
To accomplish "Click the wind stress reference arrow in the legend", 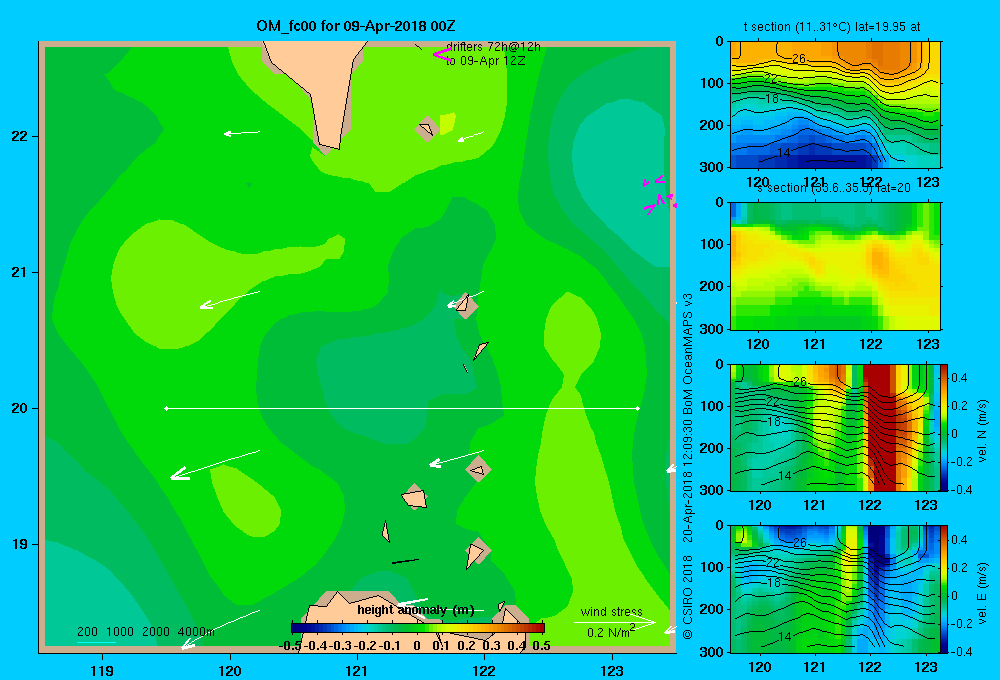I will pos(615,622).
